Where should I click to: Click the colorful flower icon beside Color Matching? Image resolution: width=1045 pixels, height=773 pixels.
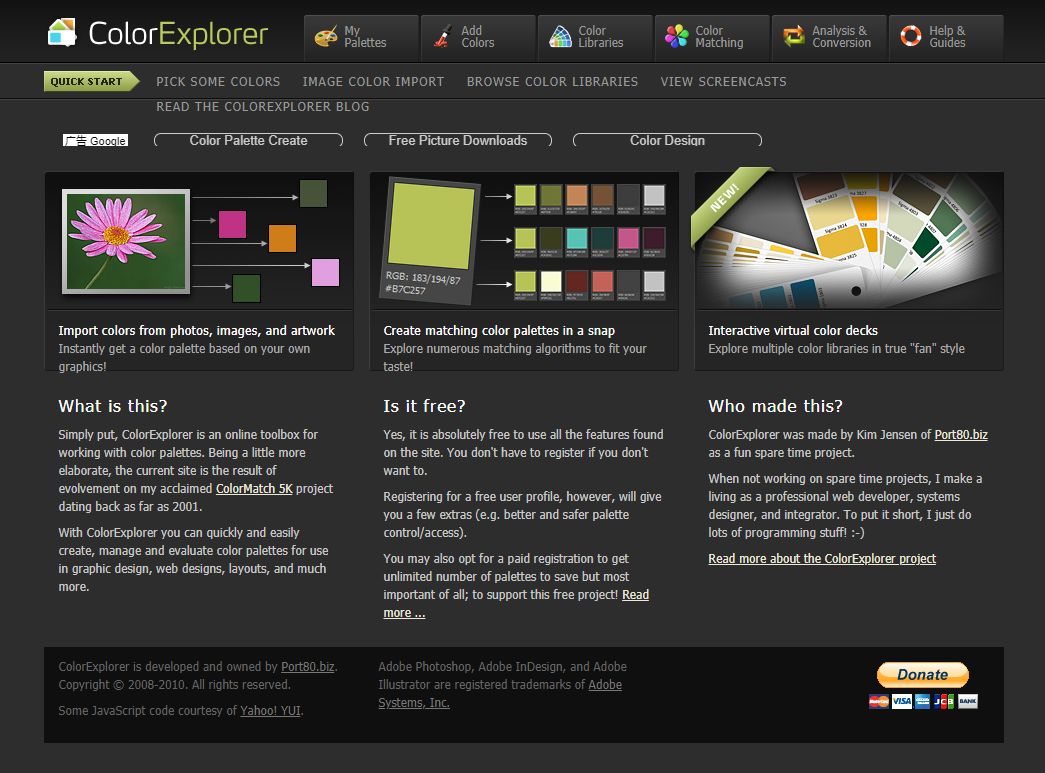point(676,36)
